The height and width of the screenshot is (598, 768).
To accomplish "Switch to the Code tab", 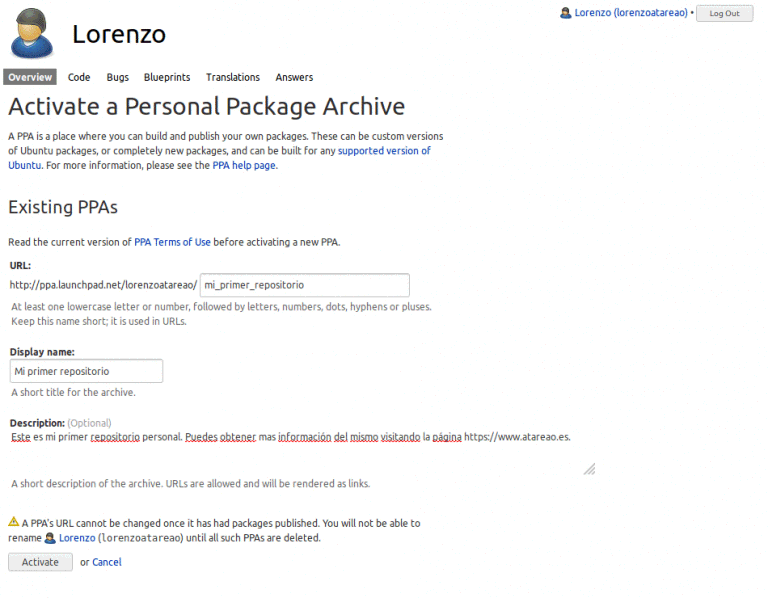I will pos(79,77).
